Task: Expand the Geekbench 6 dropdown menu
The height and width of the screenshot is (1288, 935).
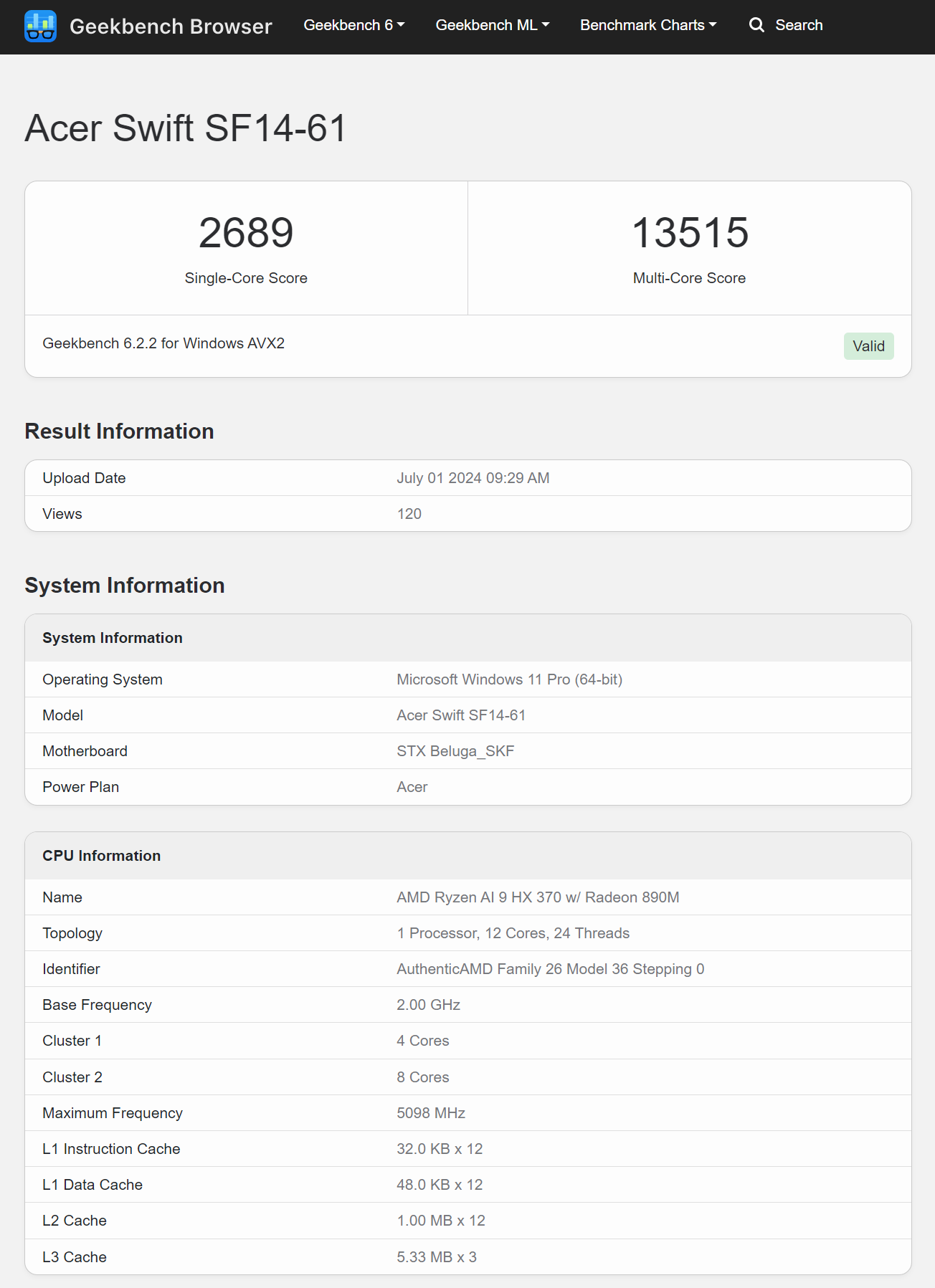Action: (354, 25)
